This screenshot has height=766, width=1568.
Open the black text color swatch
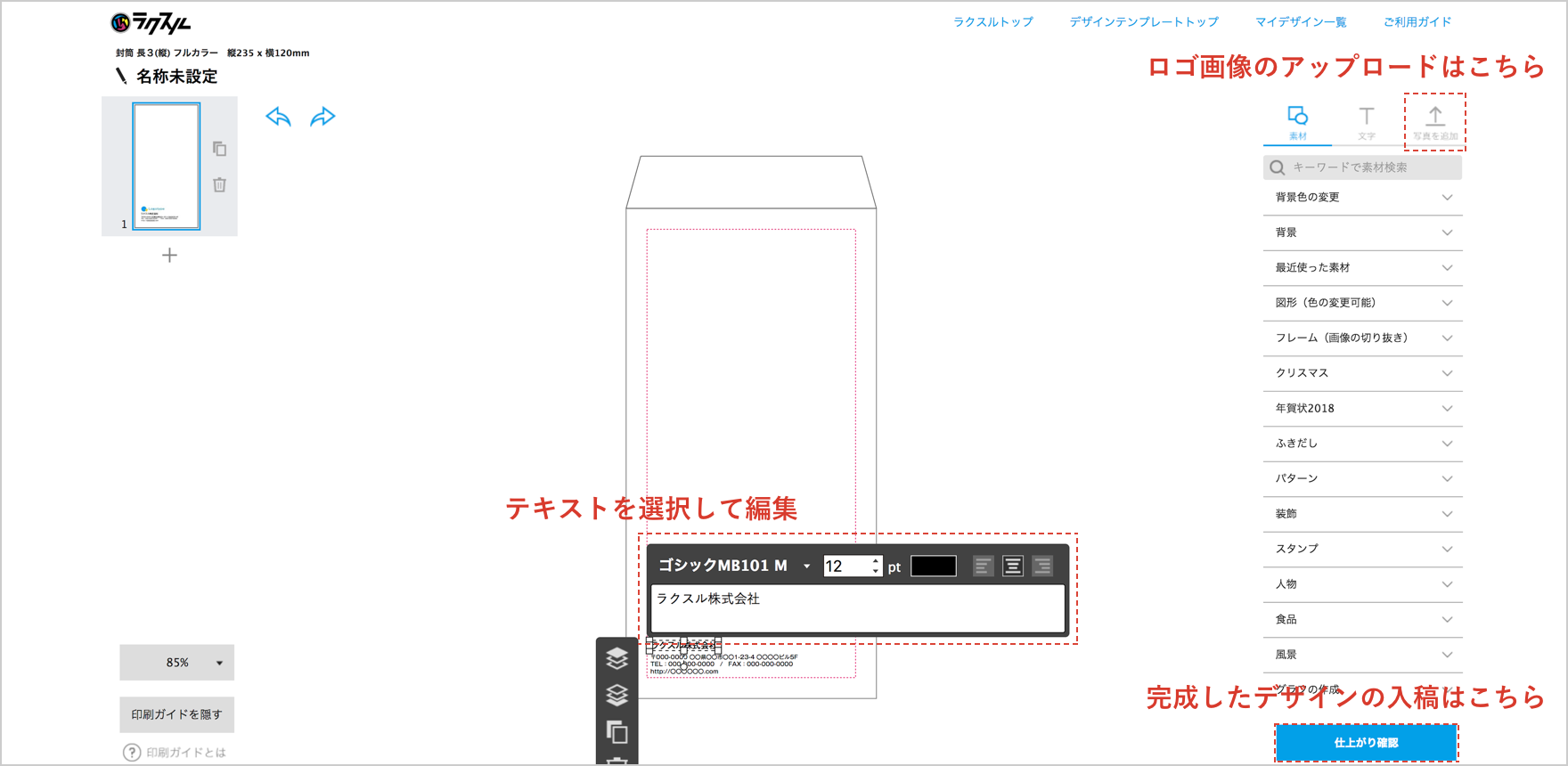click(934, 566)
